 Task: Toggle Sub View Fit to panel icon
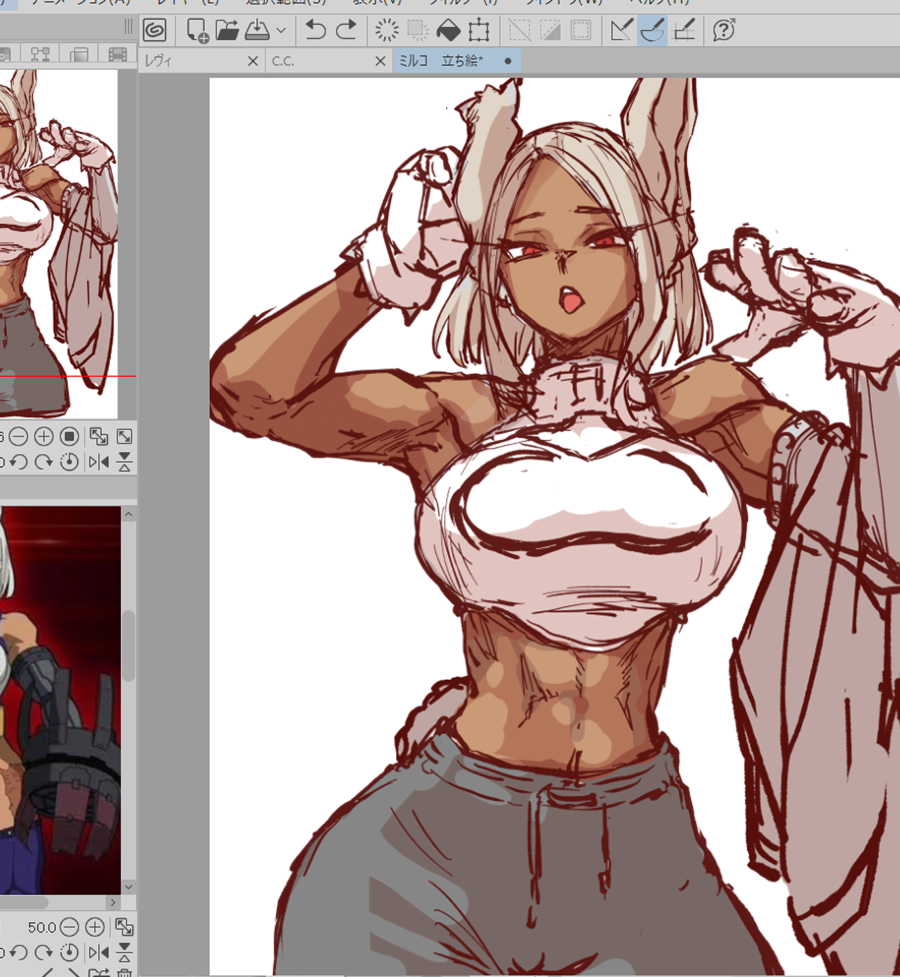tap(125, 927)
